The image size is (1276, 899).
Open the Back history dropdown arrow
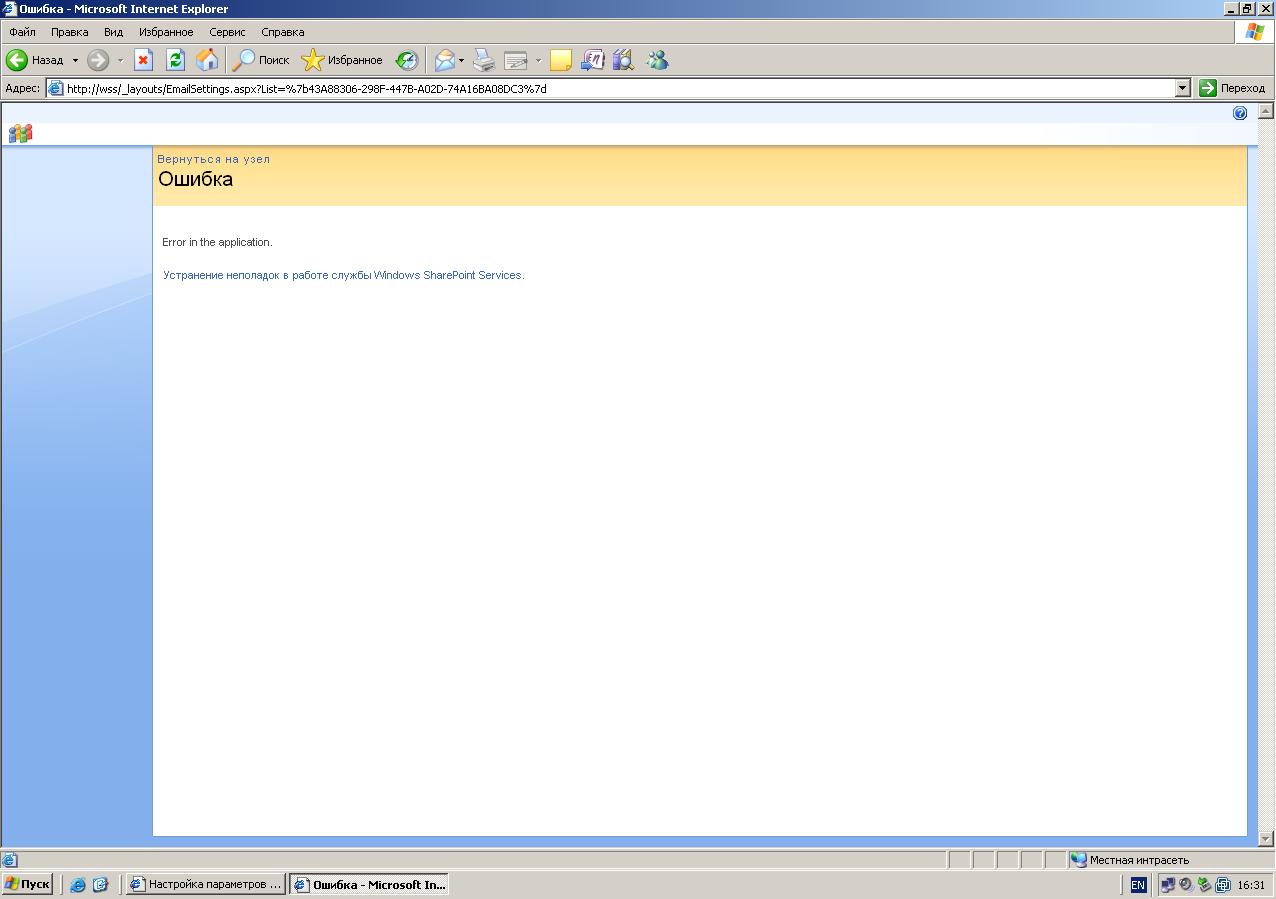[74, 60]
